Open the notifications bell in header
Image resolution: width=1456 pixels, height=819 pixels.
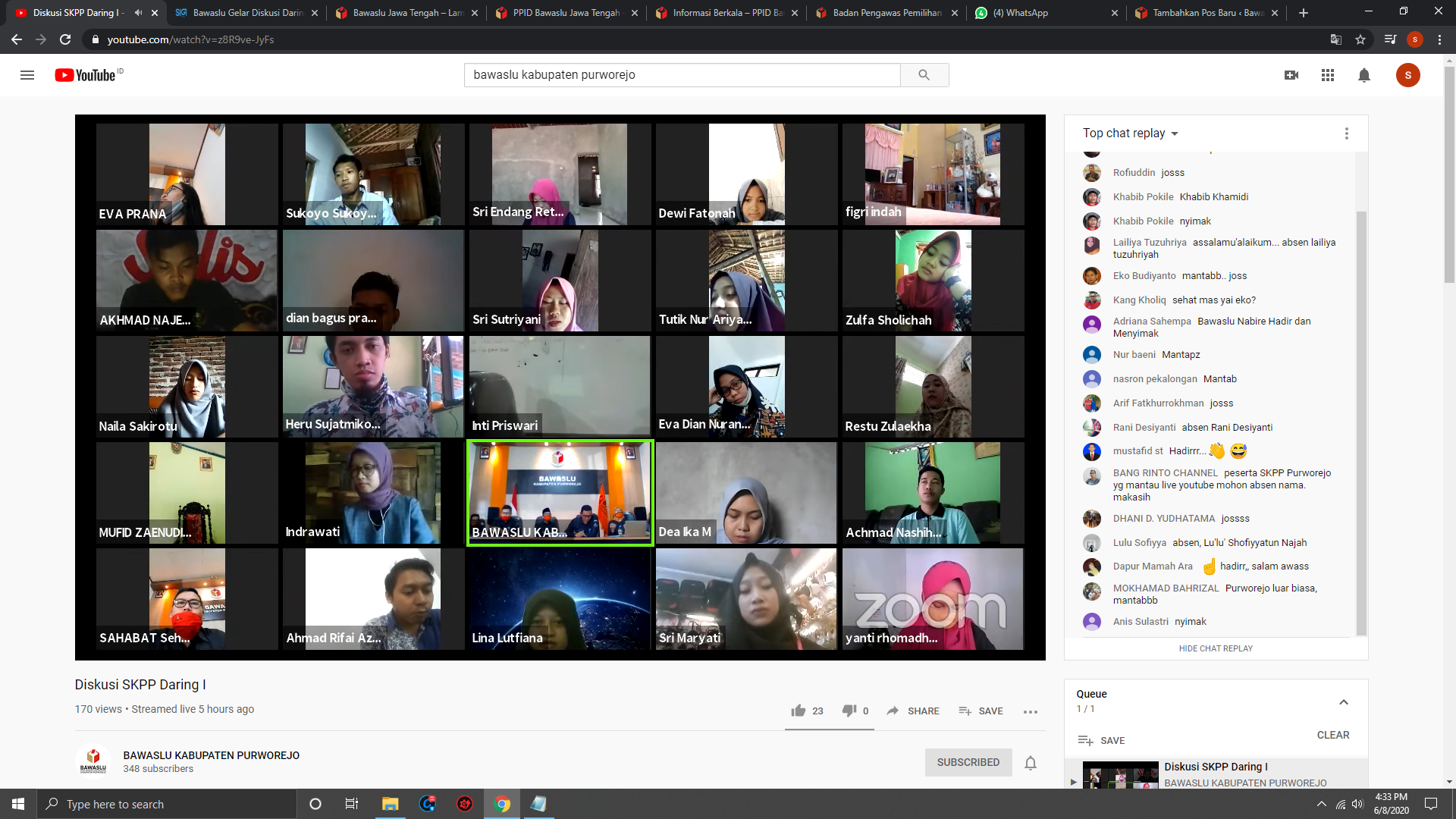pyautogui.click(x=1364, y=75)
